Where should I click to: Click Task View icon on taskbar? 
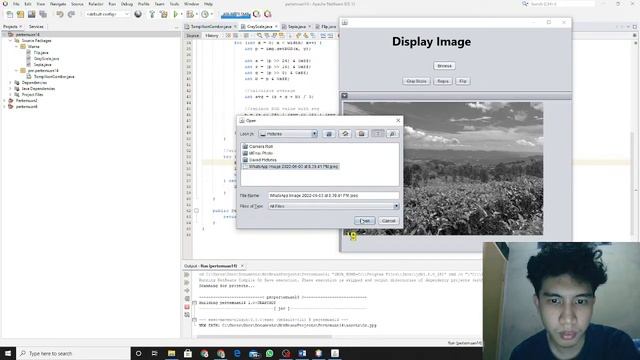point(155,353)
